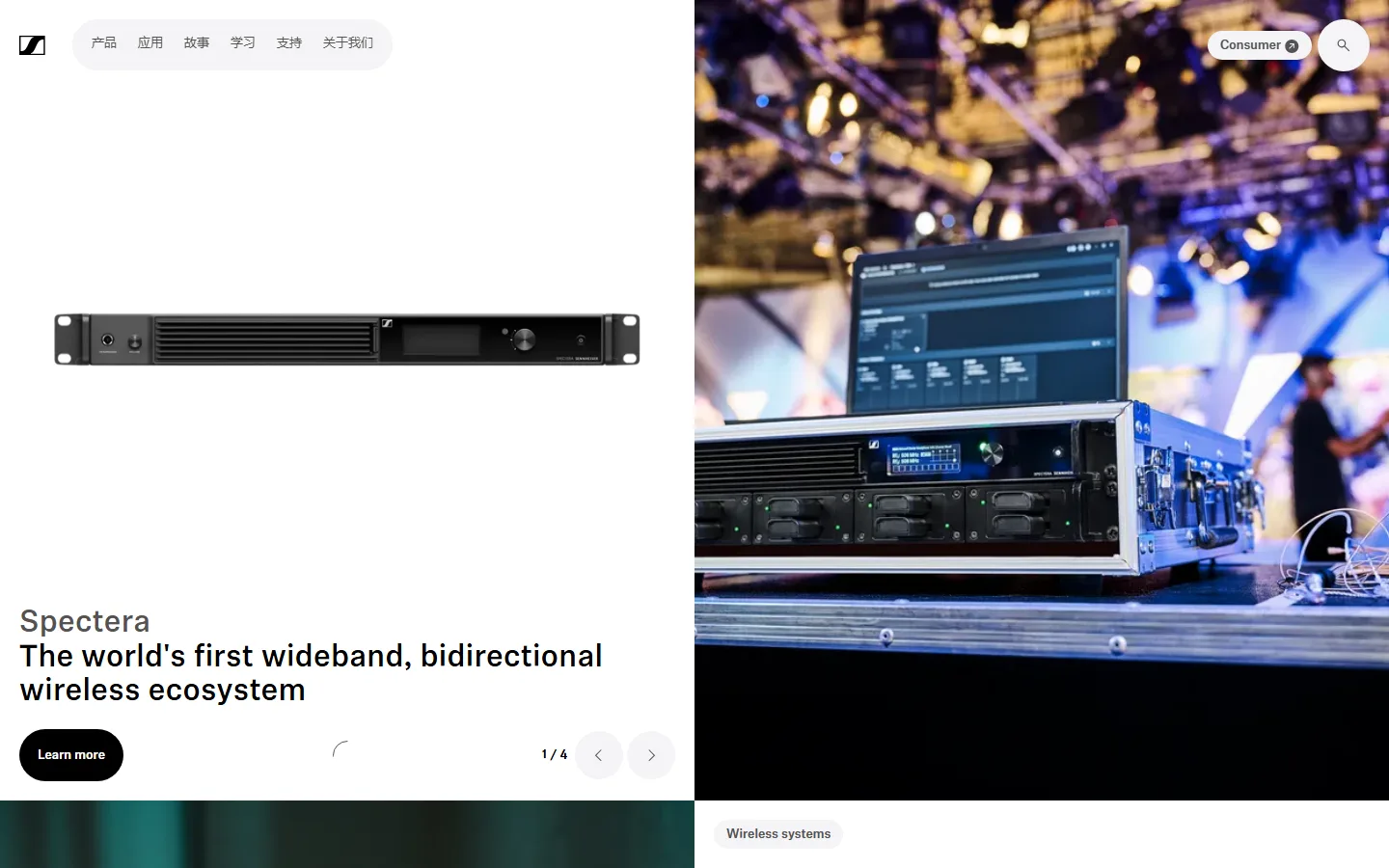Click the 1 / 4 slide counter
Image resolution: width=1389 pixels, height=868 pixels.
(x=555, y=754)
